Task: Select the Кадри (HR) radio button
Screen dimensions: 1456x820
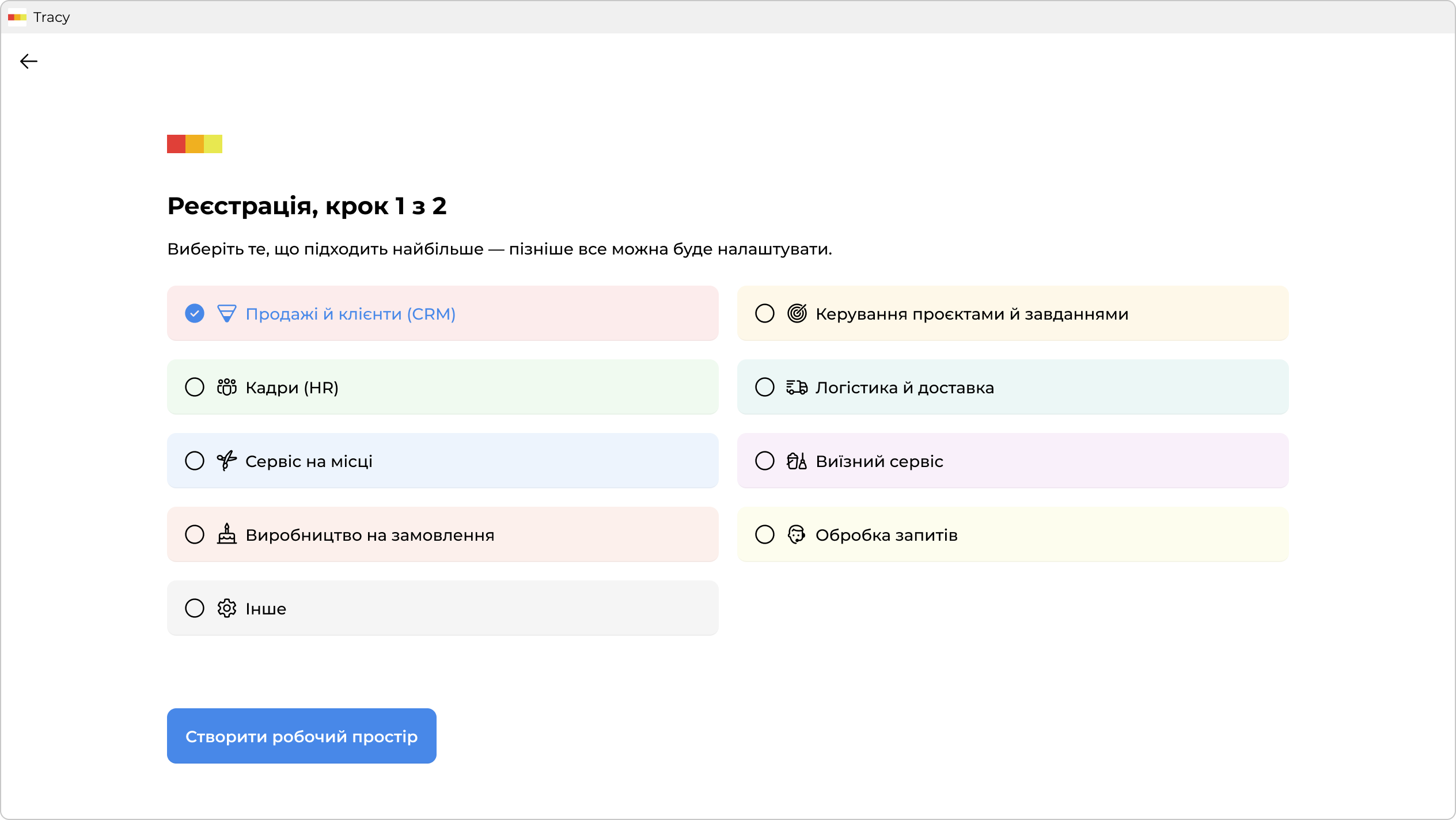Action: [x=195, y=388]
